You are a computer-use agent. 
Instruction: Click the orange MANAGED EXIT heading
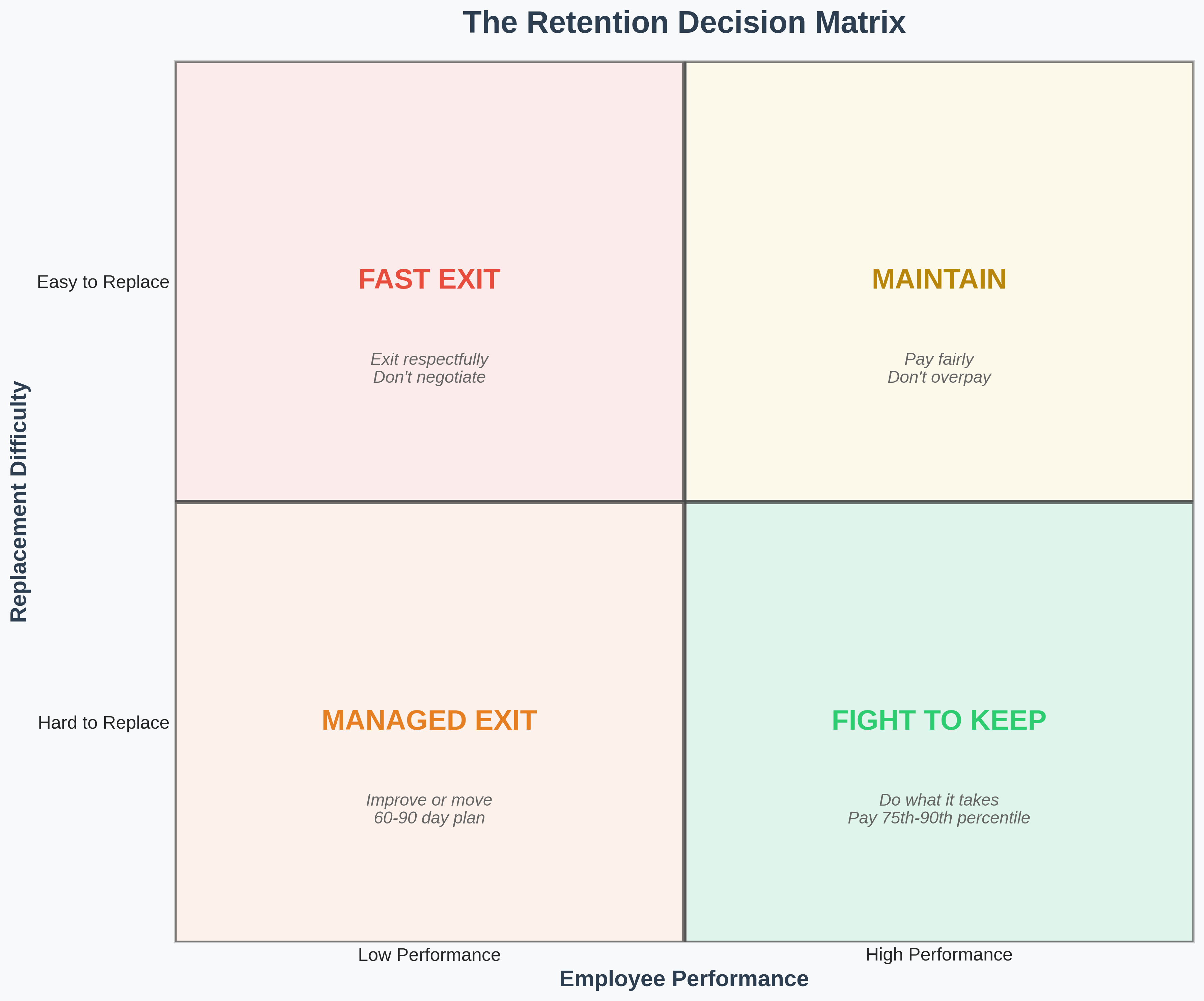(x=429, y=721)
